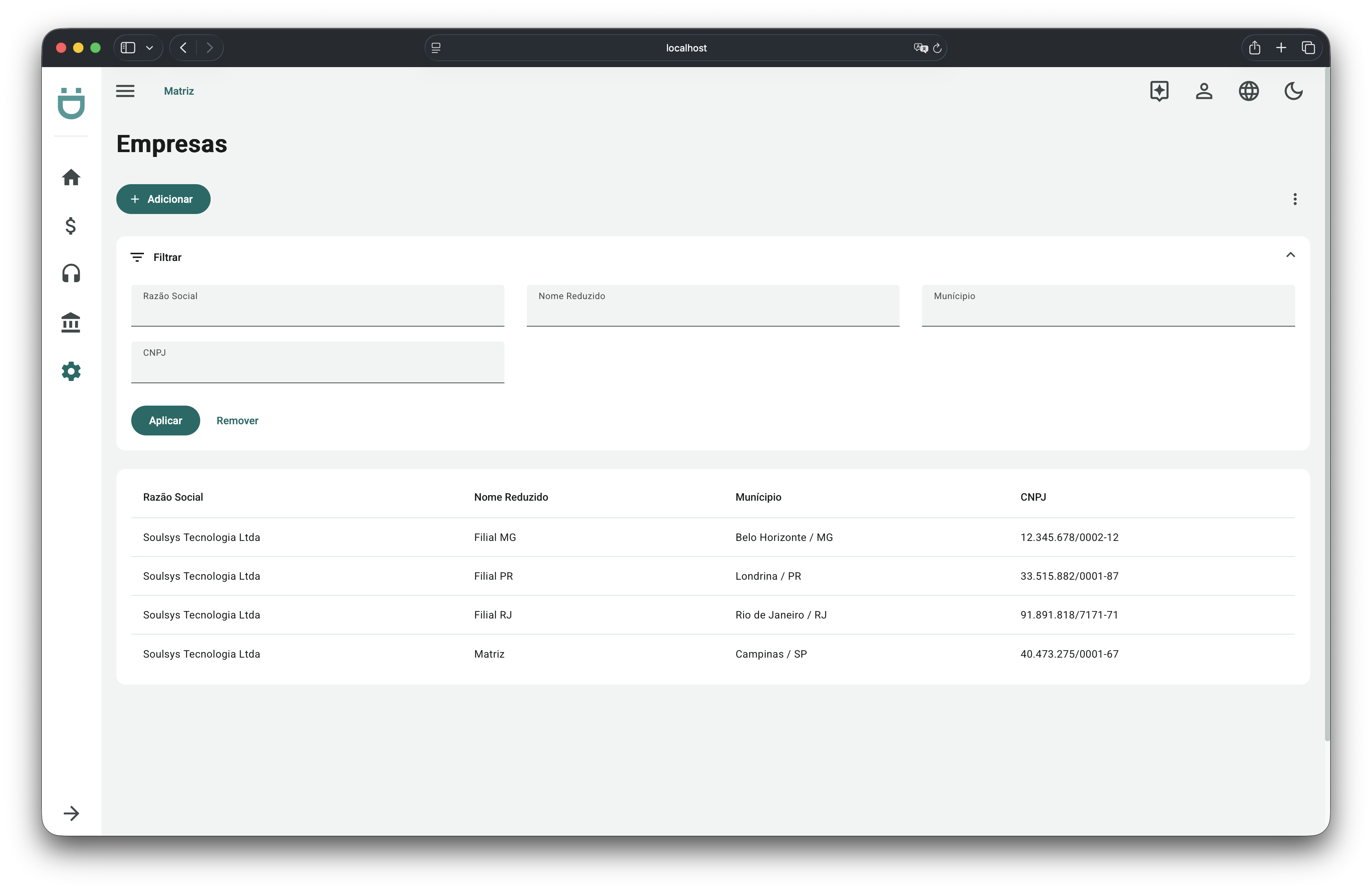1372x891 pixels.
Task: Open the settings gear in sidebar
Action: click(71, 371)
